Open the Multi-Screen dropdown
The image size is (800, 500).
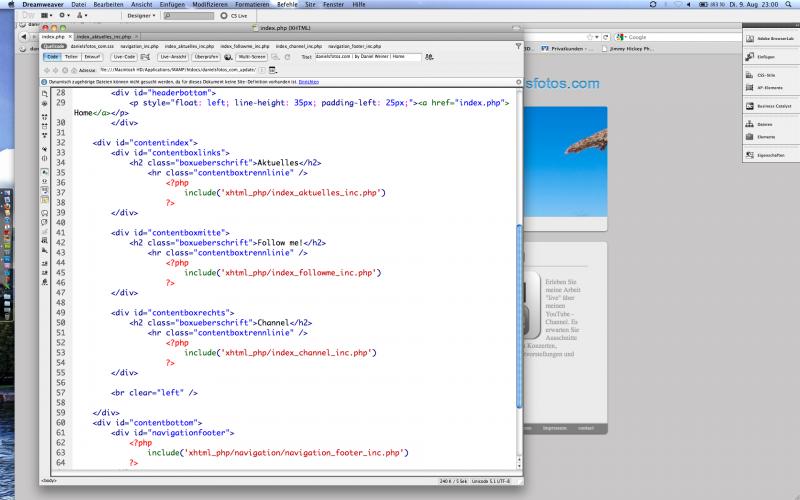point(250,57)
